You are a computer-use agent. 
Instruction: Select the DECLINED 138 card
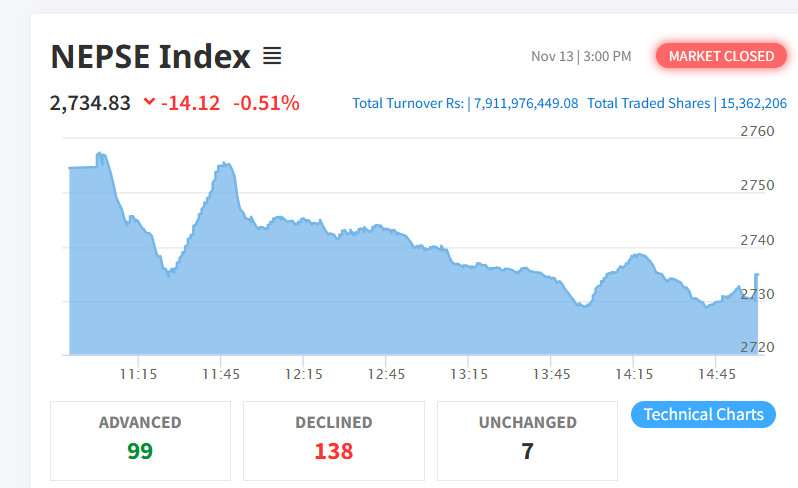(x=333, y=440)
